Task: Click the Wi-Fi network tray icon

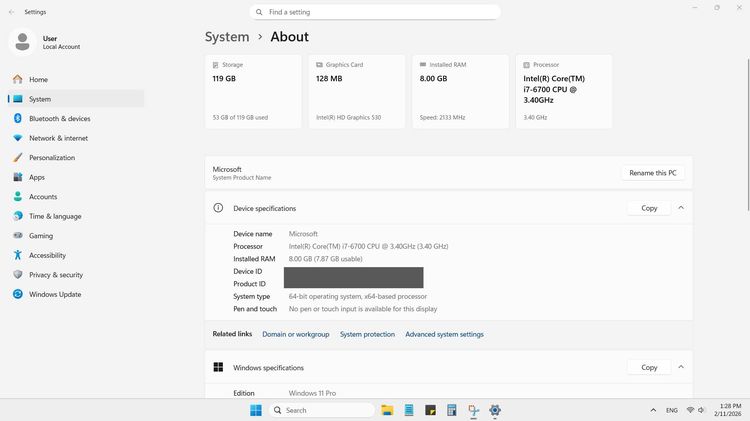Action: point(690,410)
